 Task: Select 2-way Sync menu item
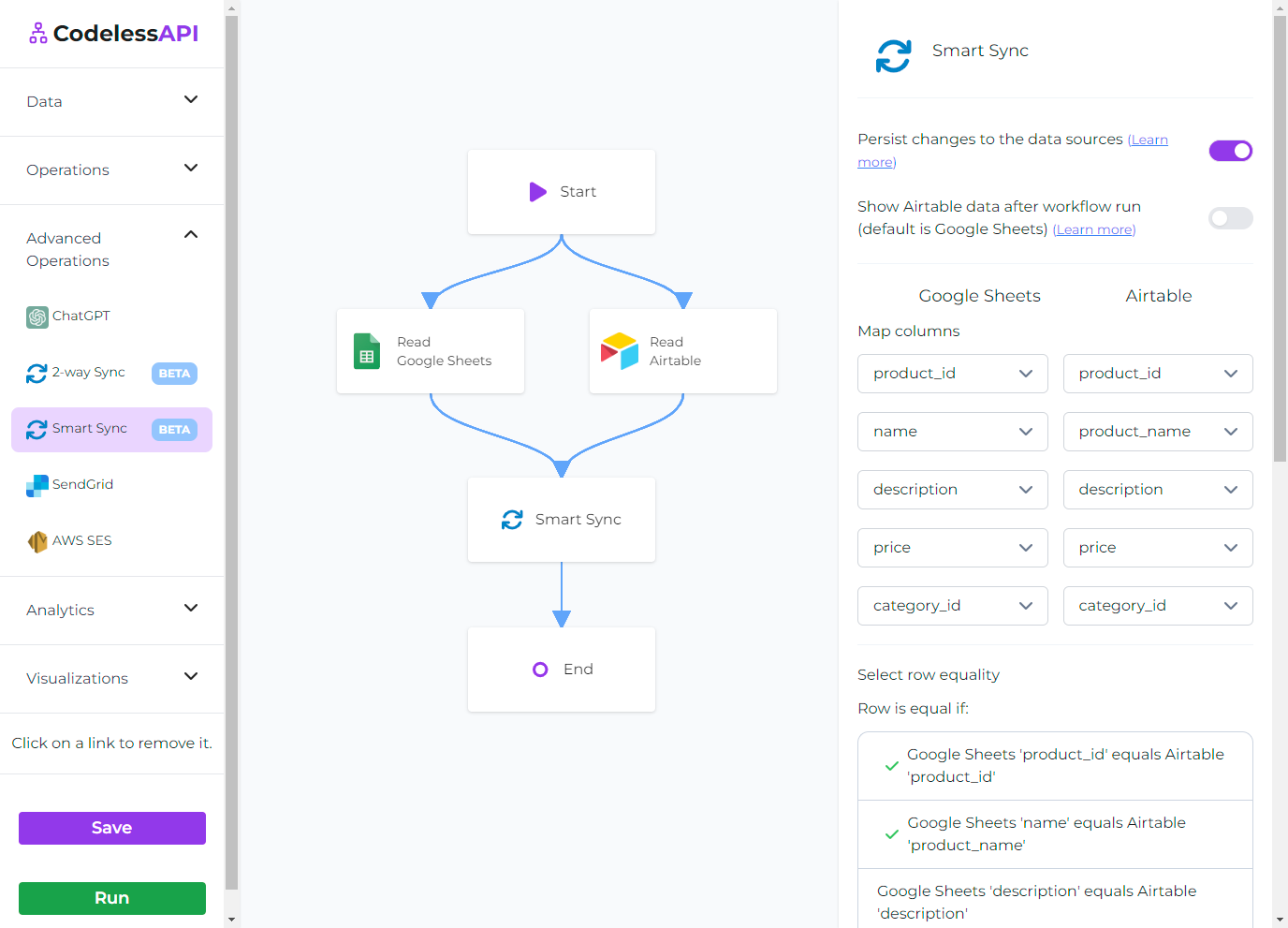(112, 374)
